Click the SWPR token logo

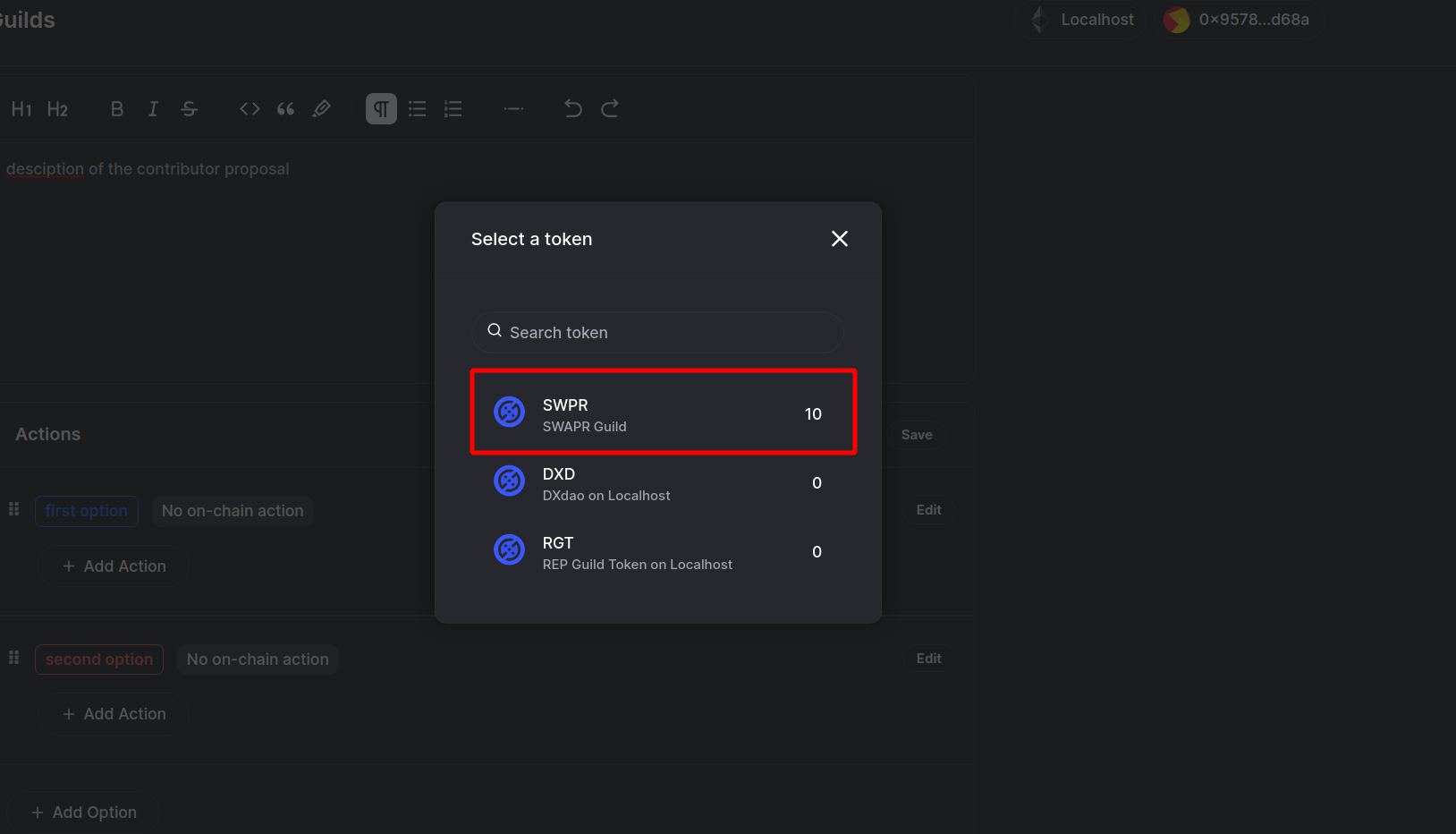(510, 412)
